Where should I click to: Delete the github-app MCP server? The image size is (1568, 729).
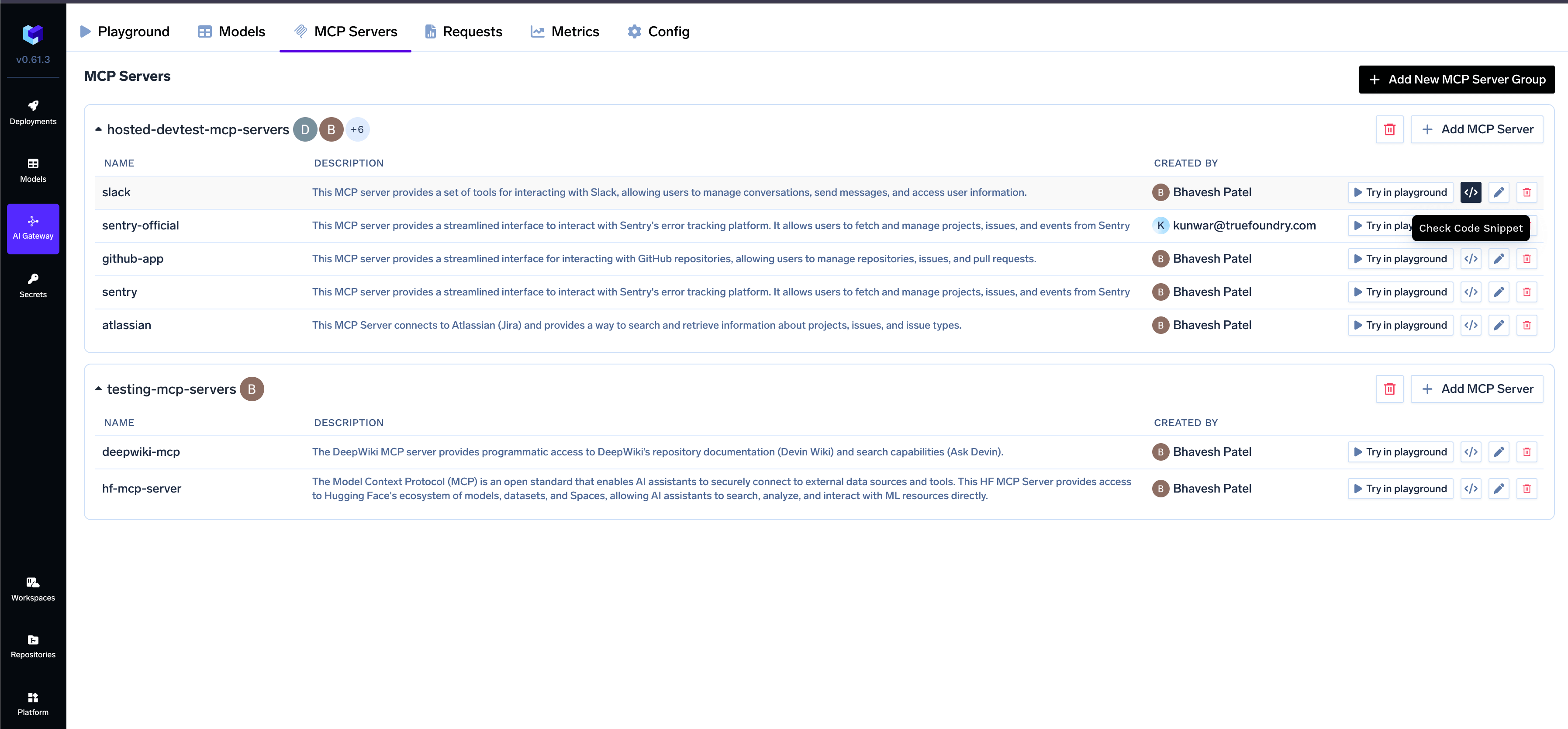(1527, 259)
